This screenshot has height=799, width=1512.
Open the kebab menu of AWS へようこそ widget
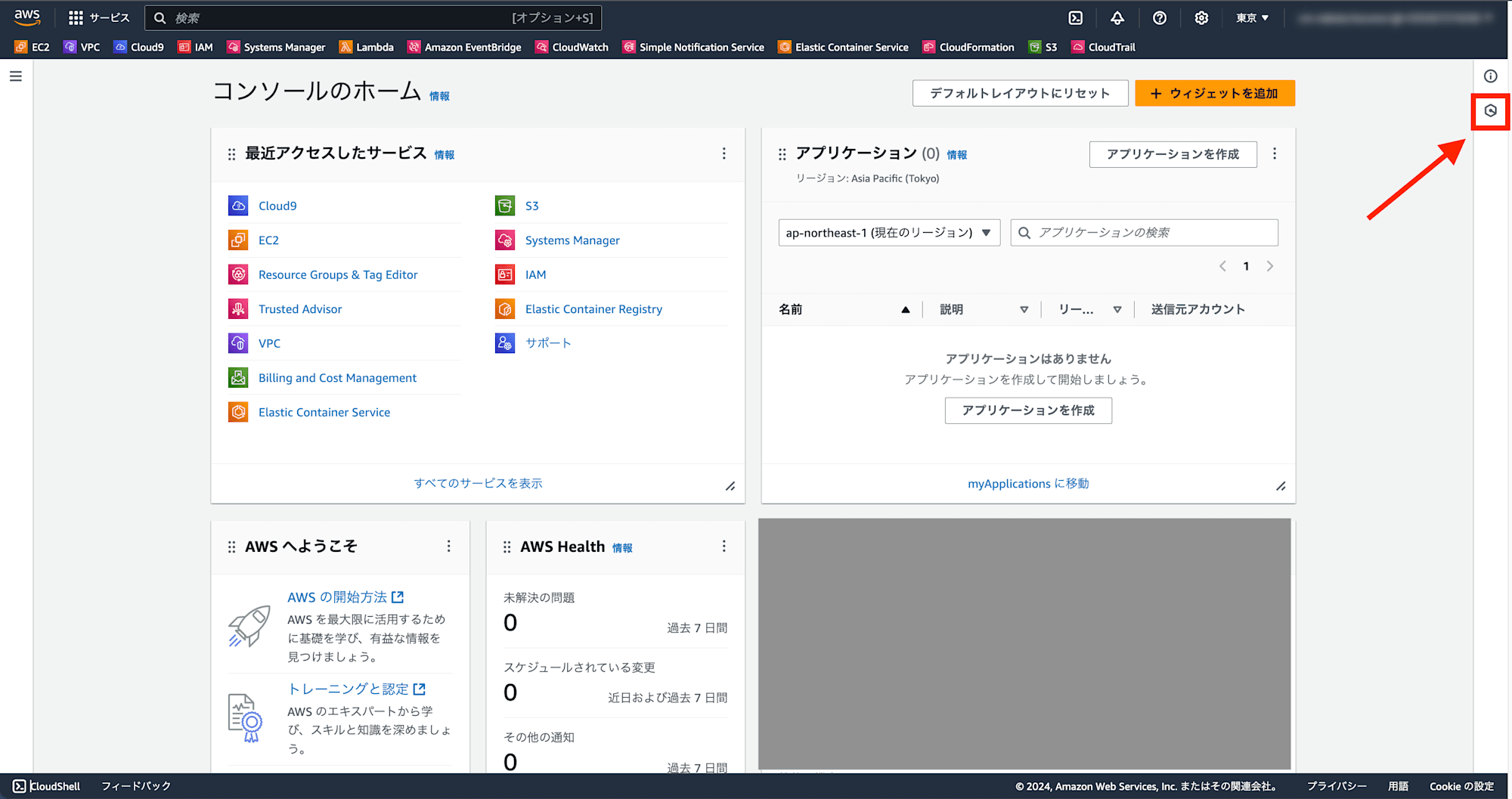click(448, 546)
